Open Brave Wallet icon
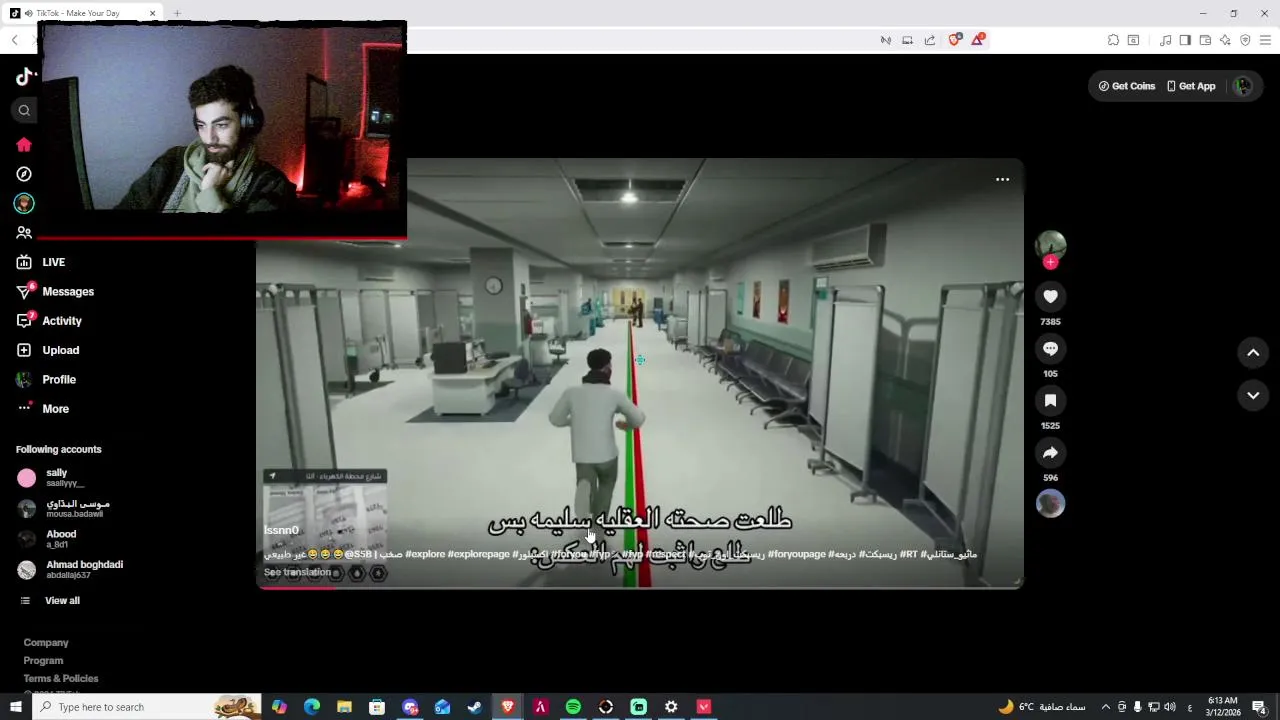 pos(1205,40)
